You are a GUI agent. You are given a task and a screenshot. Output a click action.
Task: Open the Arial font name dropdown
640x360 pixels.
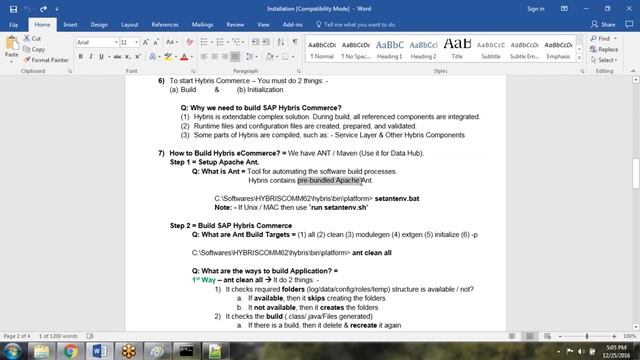[116, 42]
